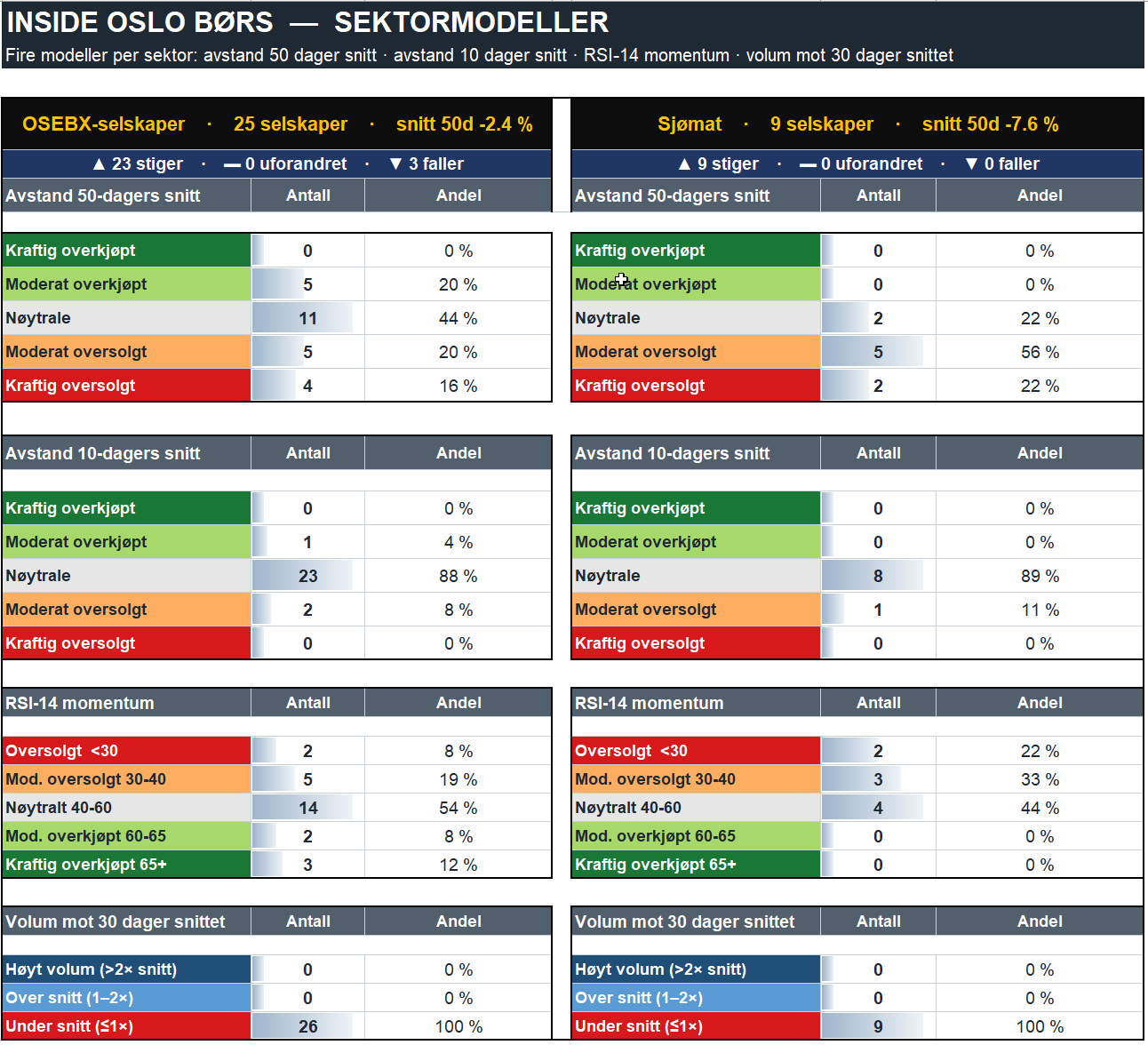The height and width of the screenshot is (1045, 1148).
Task: Click the Høyt volum (>2× snitt) cell in Sjømat
Action: [x=696, y=969]
